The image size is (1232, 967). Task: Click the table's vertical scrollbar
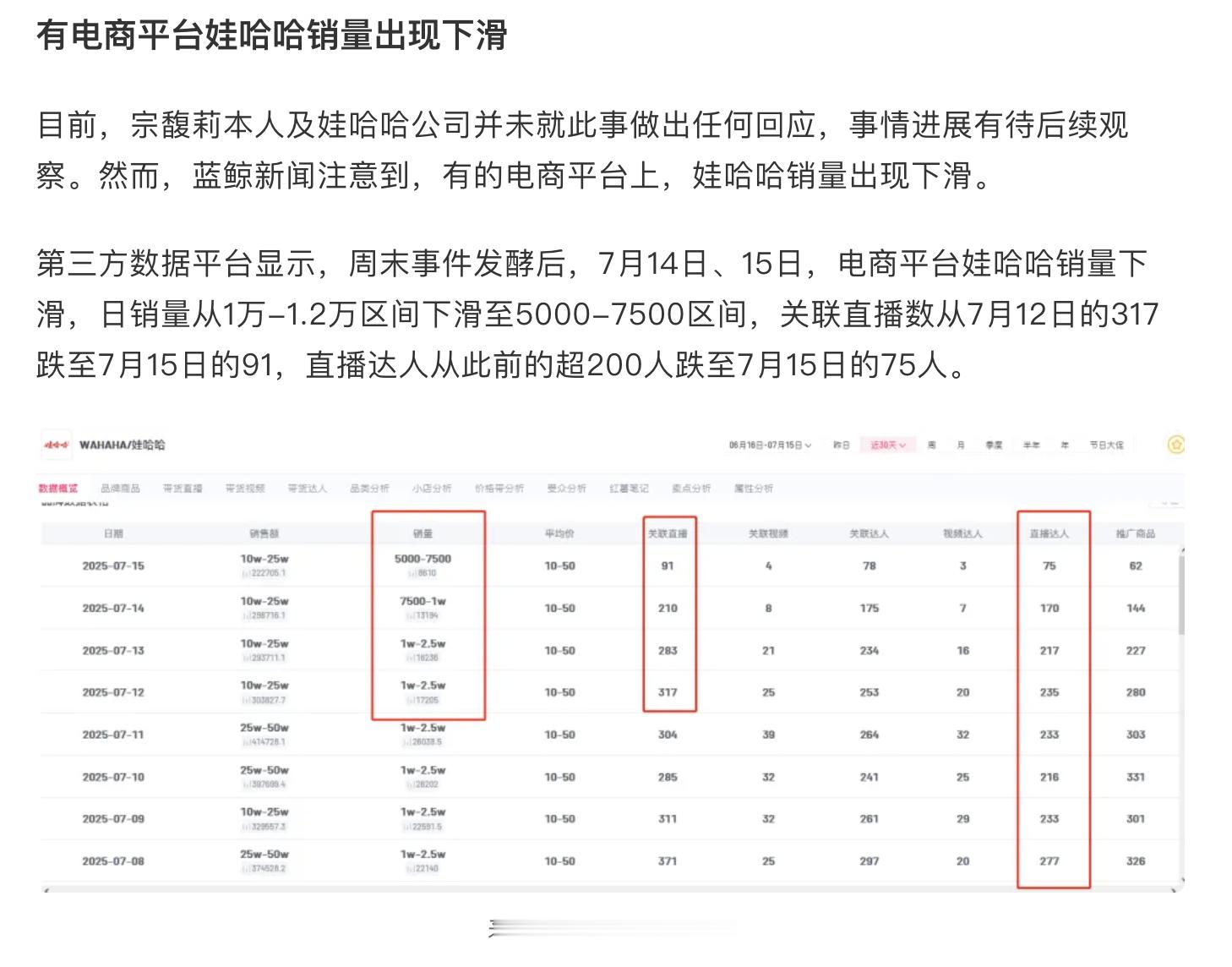pos(1181,596)
